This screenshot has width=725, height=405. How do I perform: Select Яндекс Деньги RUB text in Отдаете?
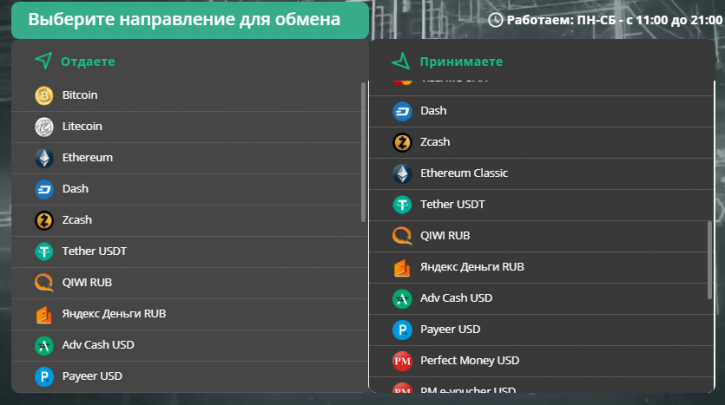(114, 313)
